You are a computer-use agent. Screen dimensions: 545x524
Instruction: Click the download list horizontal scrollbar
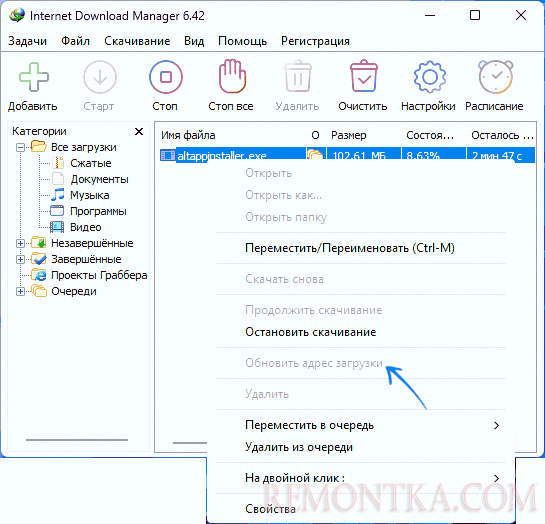[190, 443]
